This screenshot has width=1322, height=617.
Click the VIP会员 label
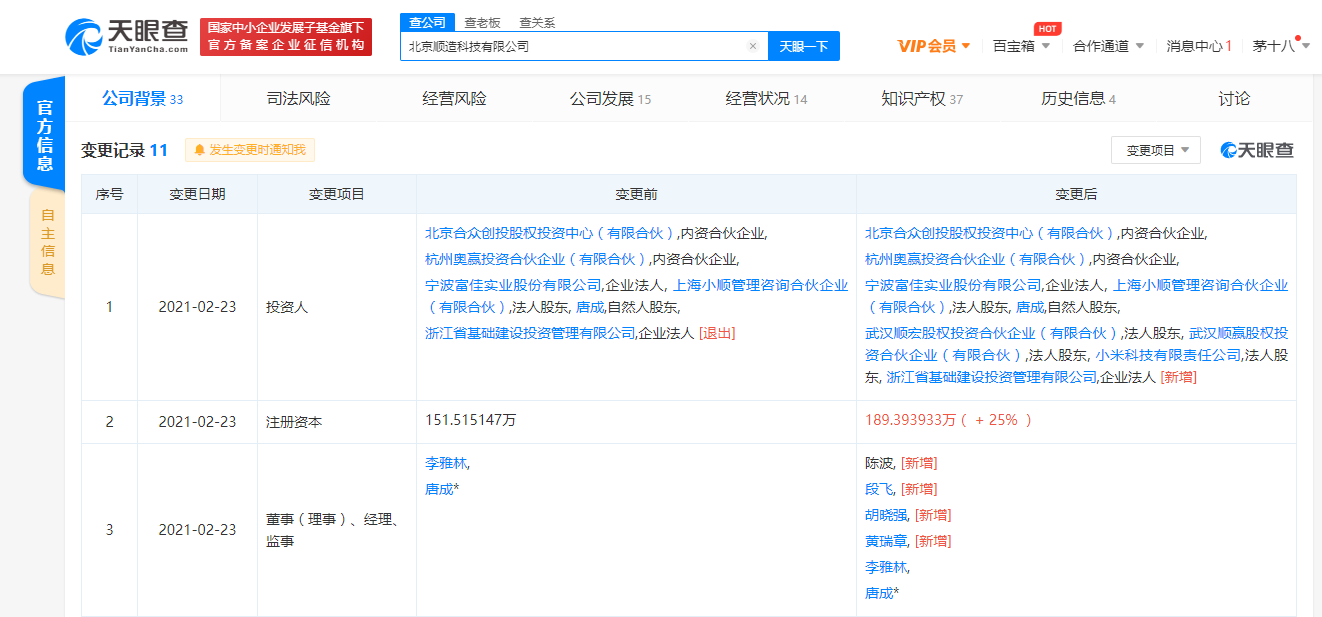pyautogui.click(x=927, y=46)
